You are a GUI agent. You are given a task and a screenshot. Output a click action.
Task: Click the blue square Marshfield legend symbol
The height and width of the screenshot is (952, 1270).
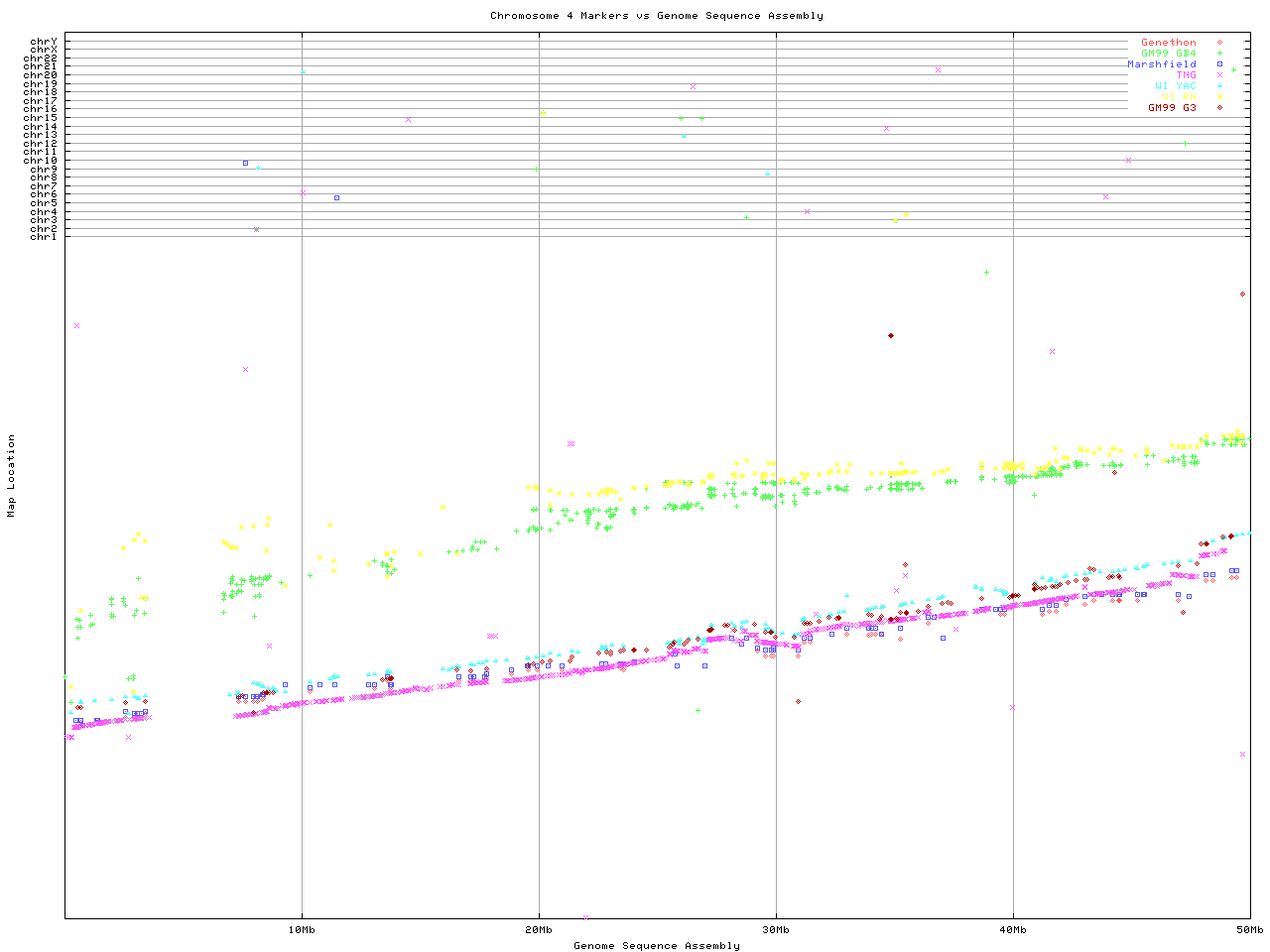pyautogui.click(x=1219, y=64)
